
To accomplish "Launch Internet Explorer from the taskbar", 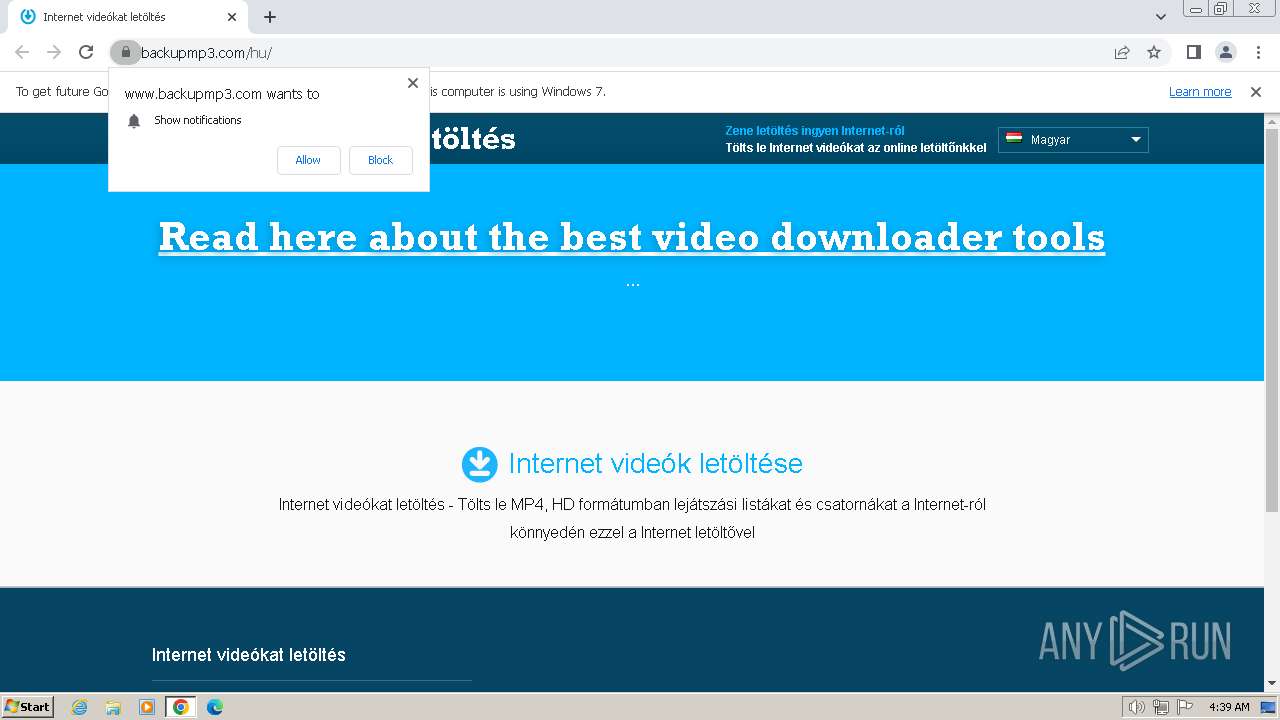I will [80, 707].
